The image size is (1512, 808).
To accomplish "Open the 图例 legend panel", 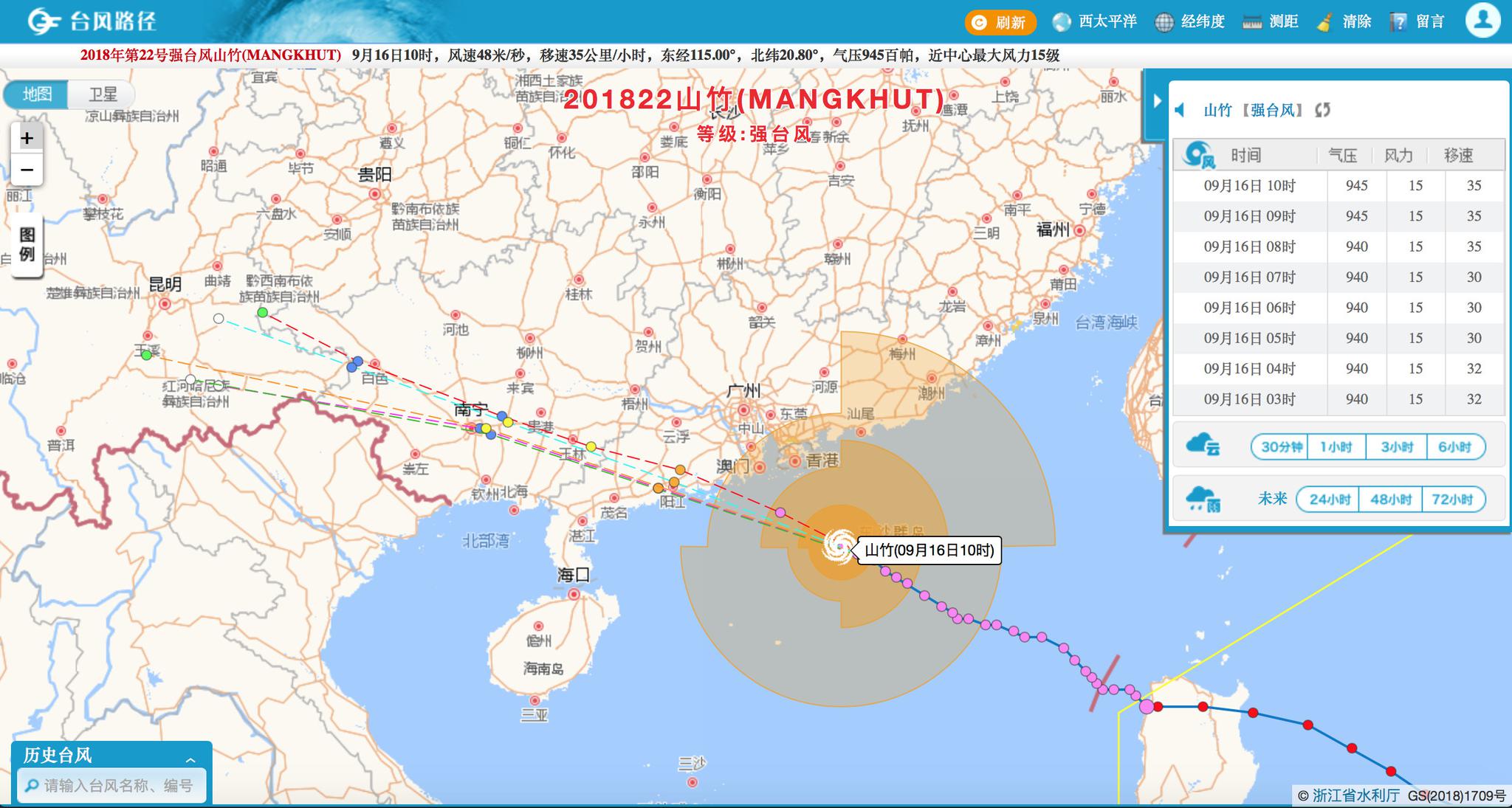I will tap(27, 245).
